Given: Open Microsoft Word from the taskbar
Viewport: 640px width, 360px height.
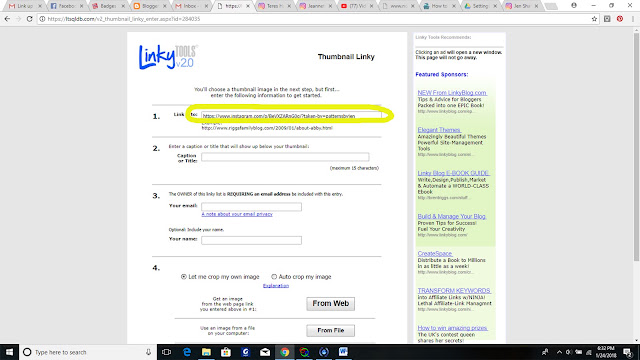Looking at the screenshot, I should 343,352.
